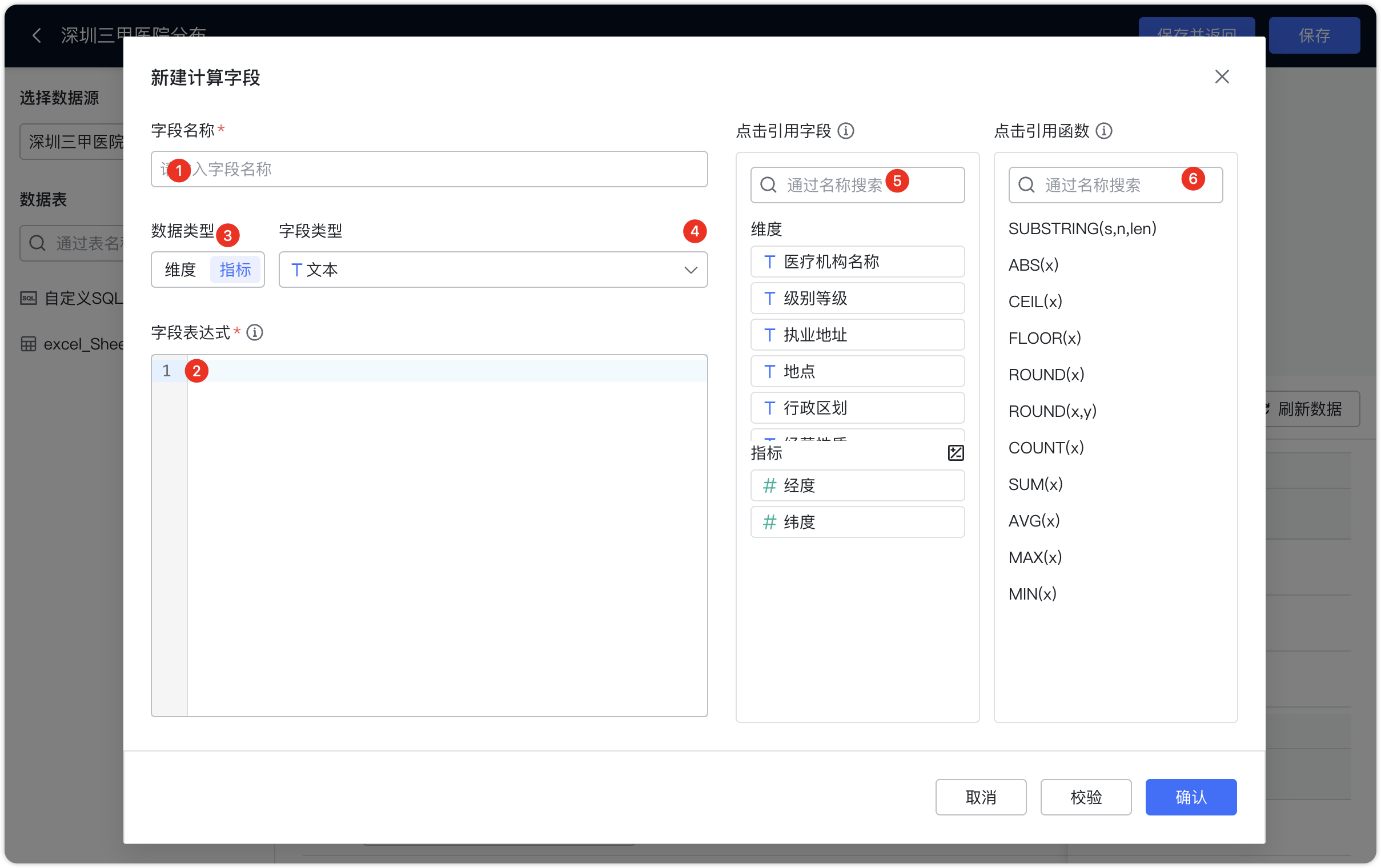Click the 字段名称 input field
The height and width of the screenshot is (868, 1381).
pyautogui.click(x=429, y=169)
